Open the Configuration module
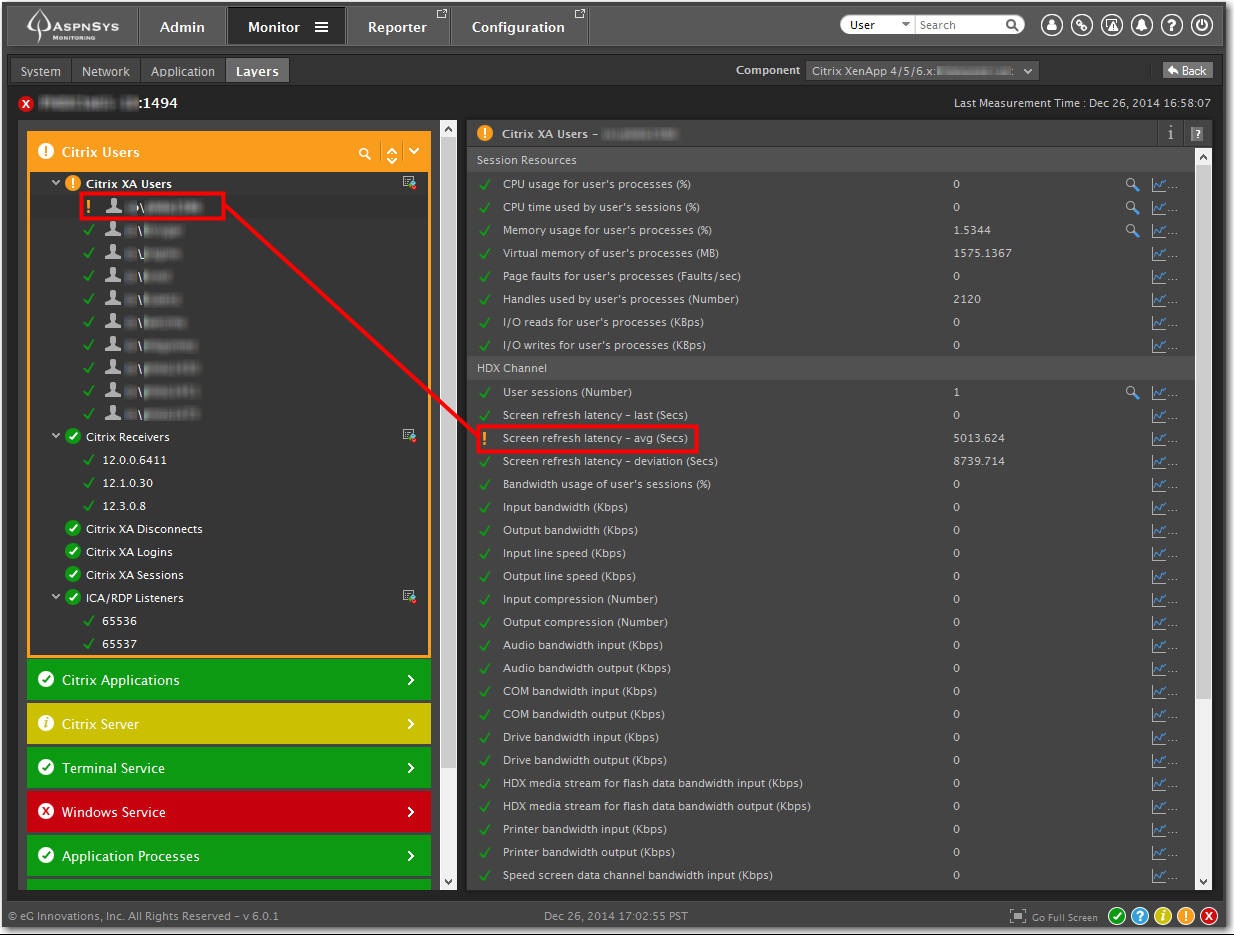Image resolution: width=1234 pixels, height=935 pixels. coord(518,27)
